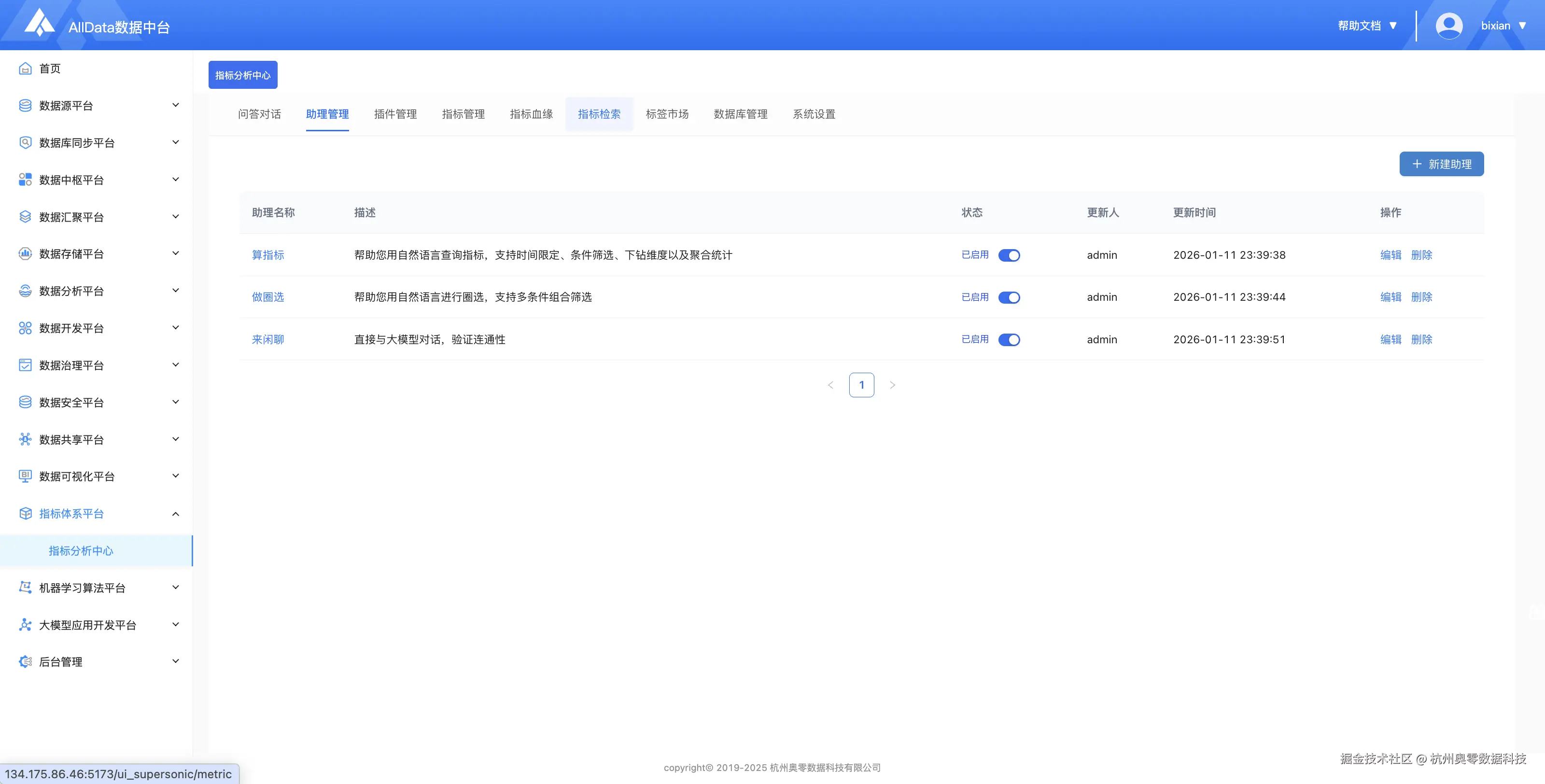This screenshot has height=784, width=1545.
Task: Click the 数据可视化平台 monitor icon
Action: (25, 476)
